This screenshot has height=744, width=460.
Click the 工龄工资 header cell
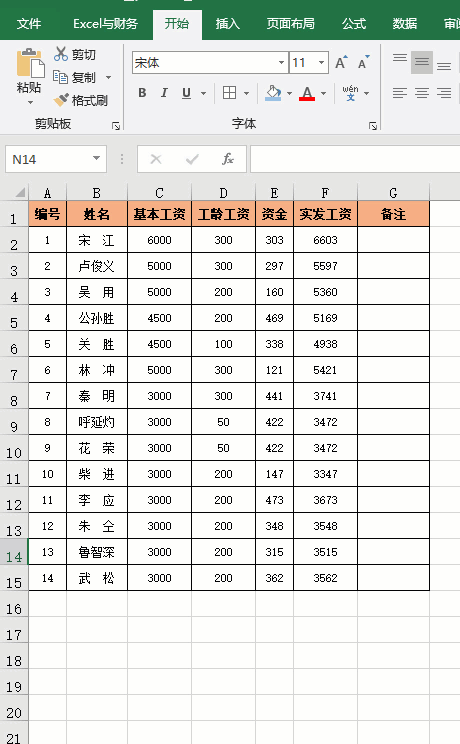223,214
